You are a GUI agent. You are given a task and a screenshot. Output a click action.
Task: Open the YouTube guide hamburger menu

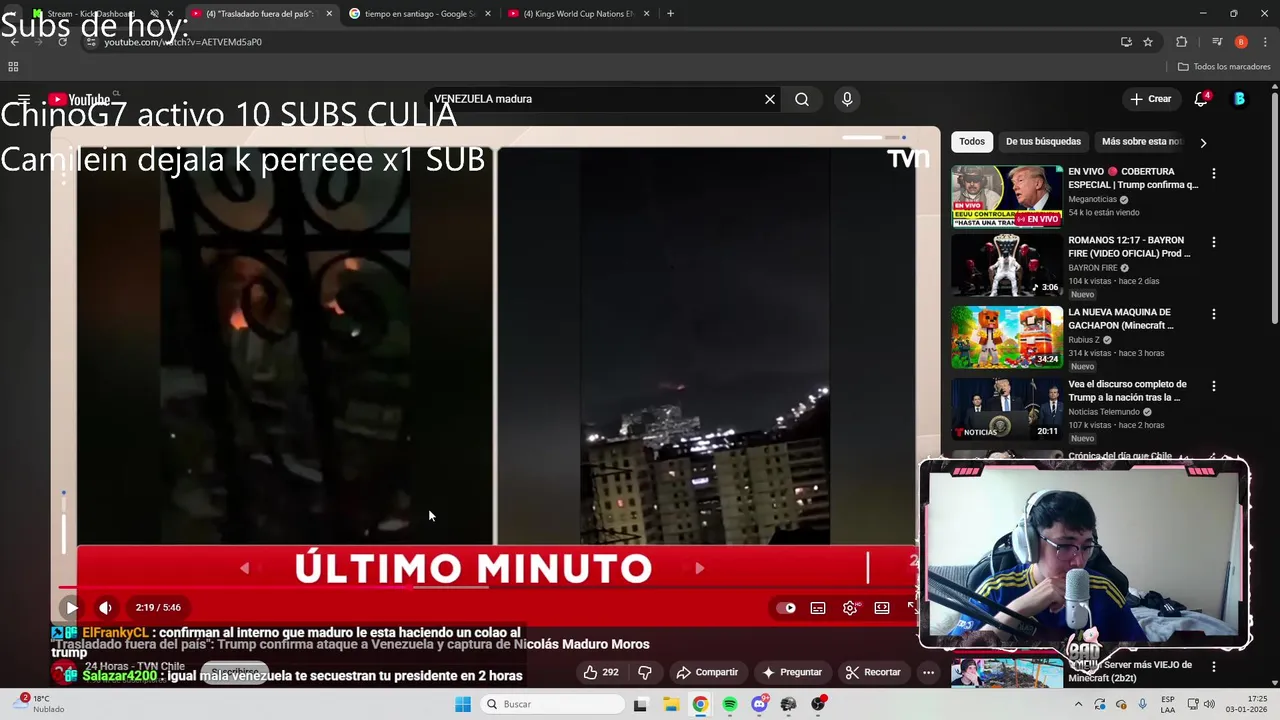[24, 99]
